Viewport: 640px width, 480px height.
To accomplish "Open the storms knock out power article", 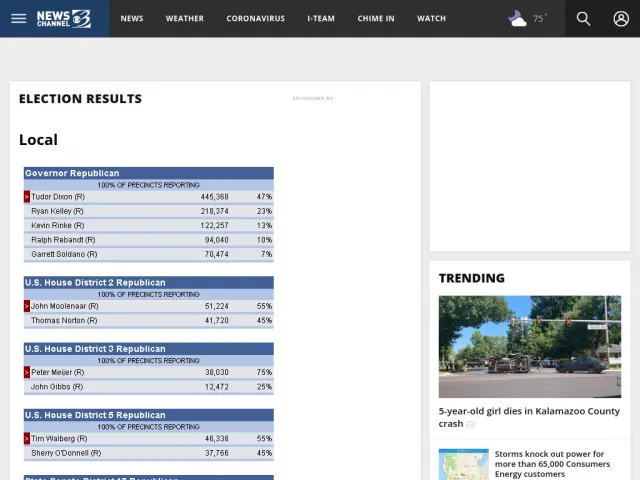I will click(552, 464).
